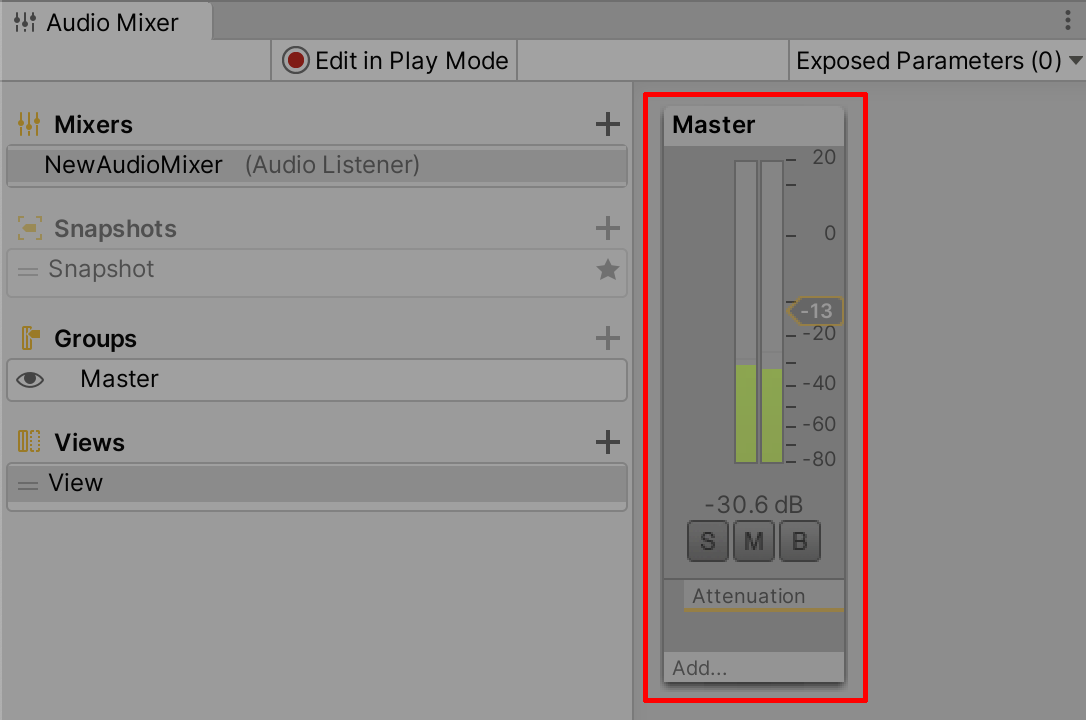This screenshot has height=720, width=1086.
Task: Add a new snapshot with plus icon
Action: pyautogui.click(x=607, y=228)
